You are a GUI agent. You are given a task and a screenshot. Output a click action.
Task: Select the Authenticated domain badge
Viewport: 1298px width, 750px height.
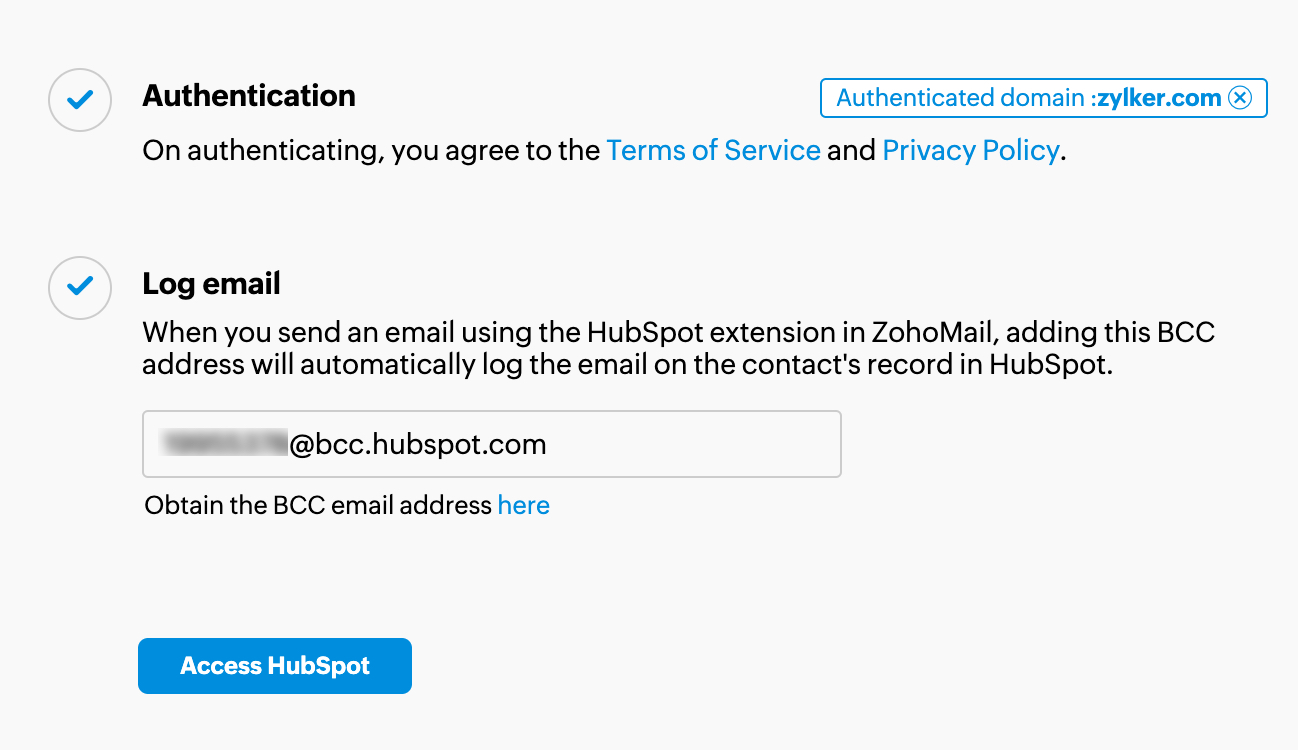pos(1044,98)
